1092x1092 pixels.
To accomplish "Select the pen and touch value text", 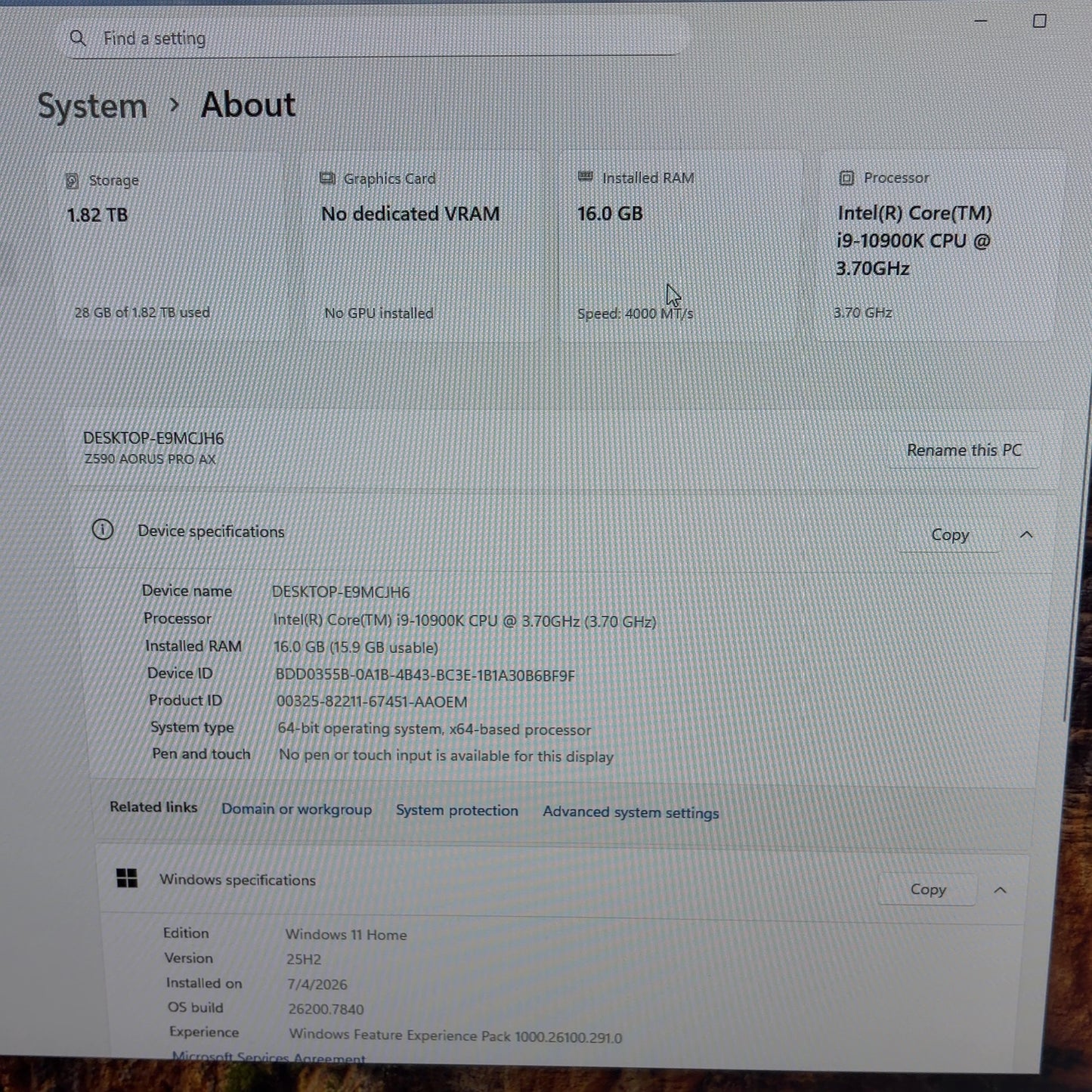I will (x=446, y=756).
